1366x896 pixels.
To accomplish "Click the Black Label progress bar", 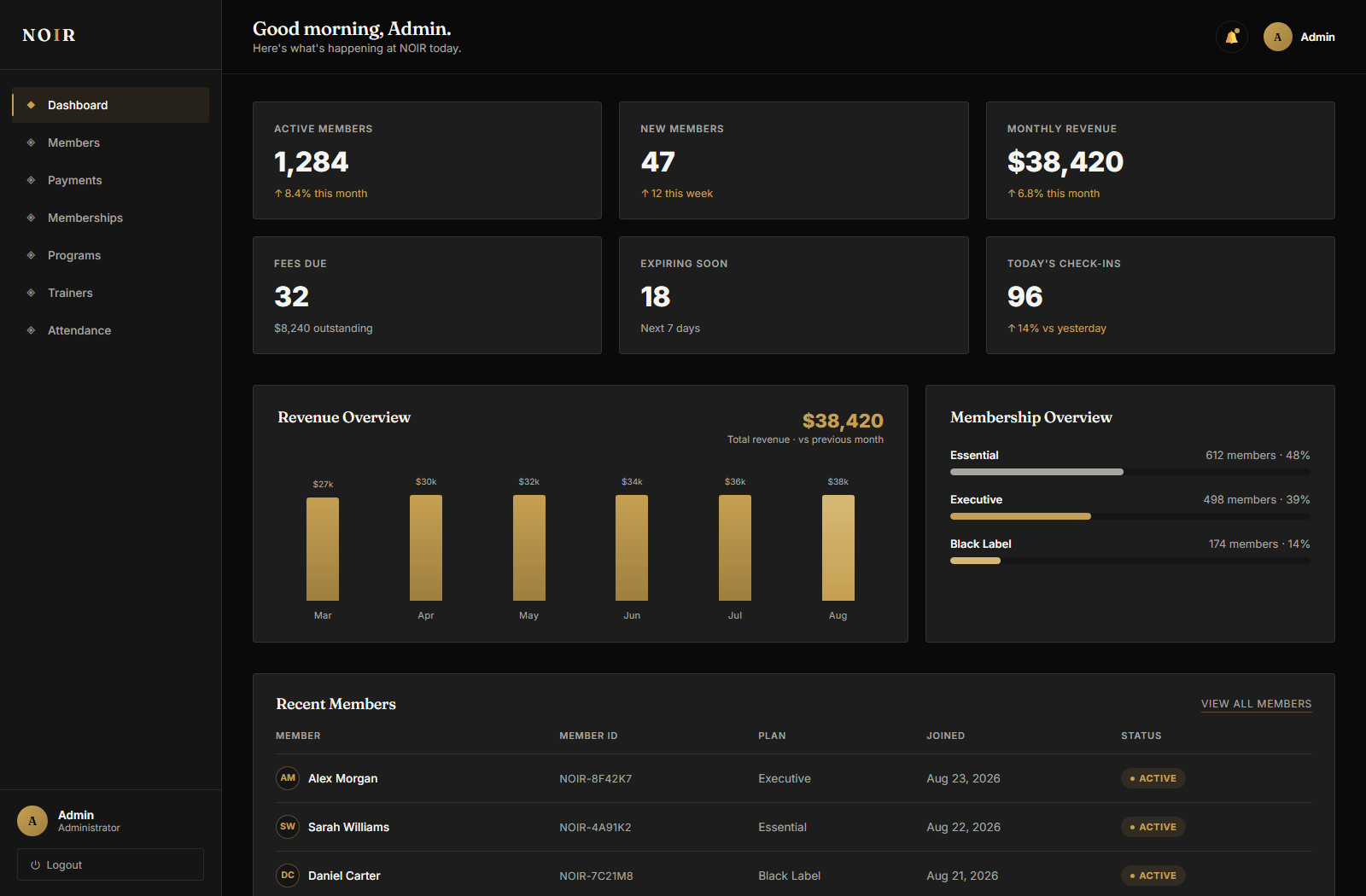I will click(x=1130, y=561).
